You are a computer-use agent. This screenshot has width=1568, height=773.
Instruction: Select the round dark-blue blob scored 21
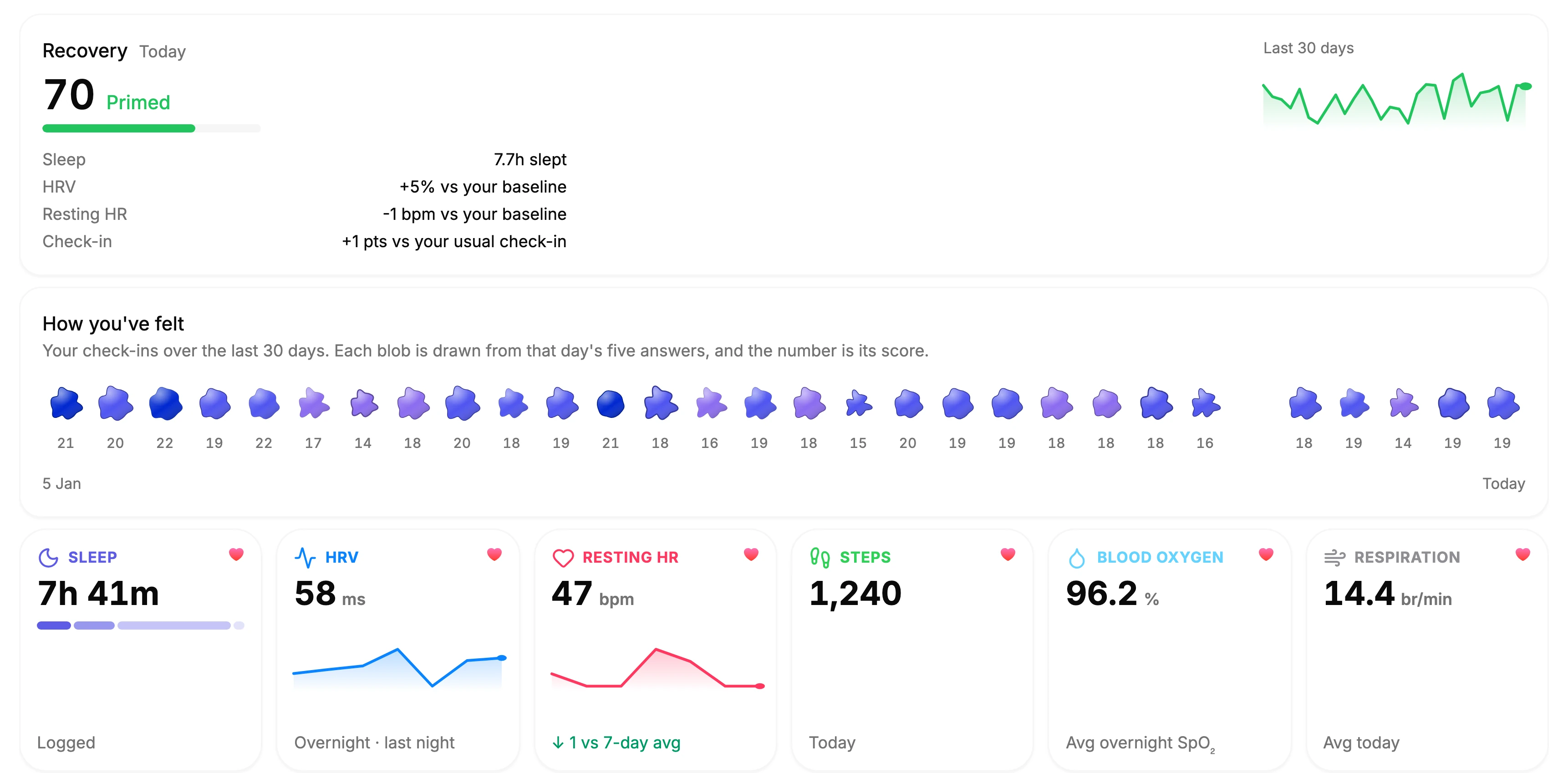pos(611,403)
